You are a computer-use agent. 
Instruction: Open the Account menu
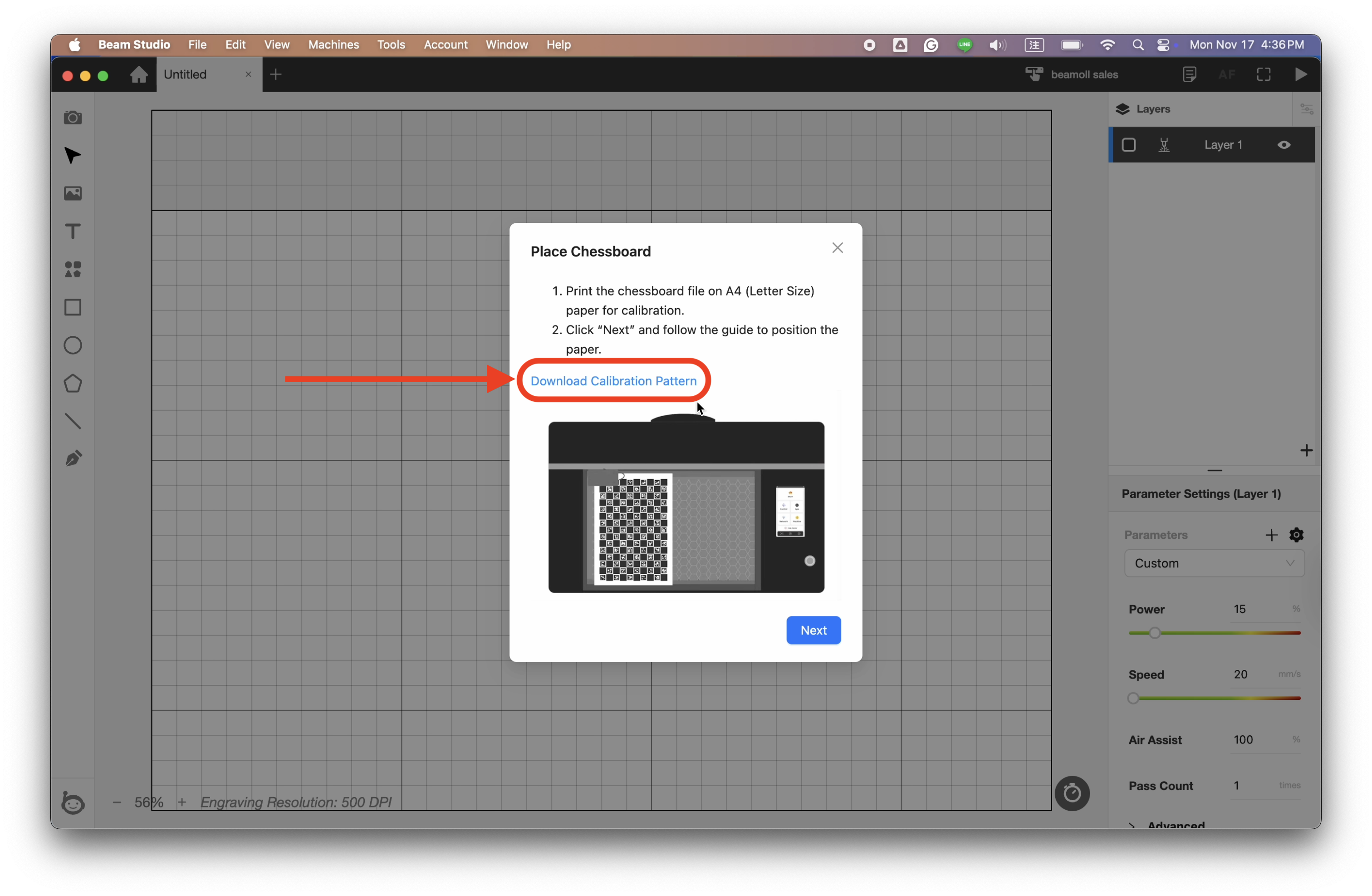coord(446,44)
